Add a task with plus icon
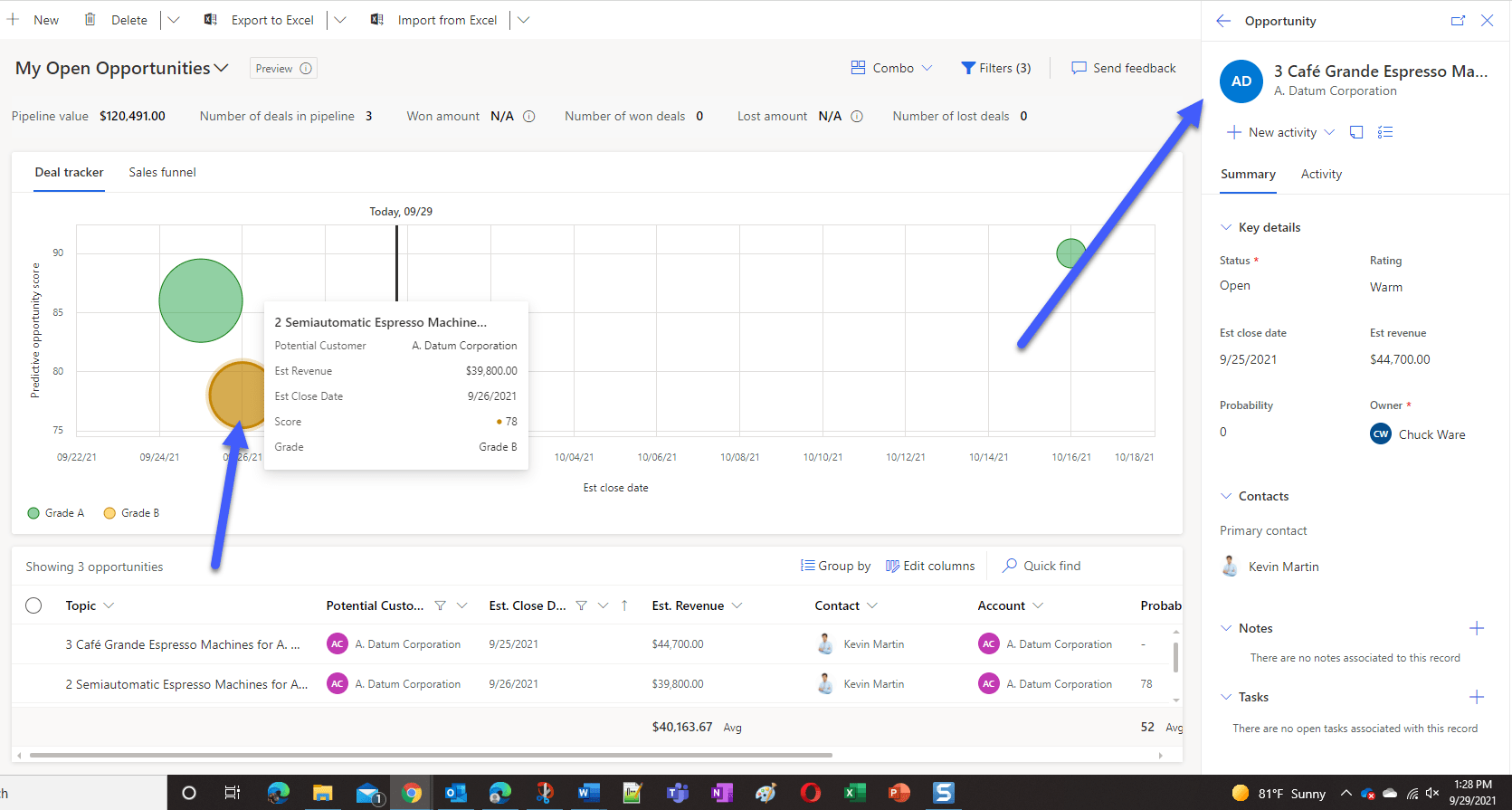Viewport: 1512px width, 810px height. click(x=1477, y=697)
